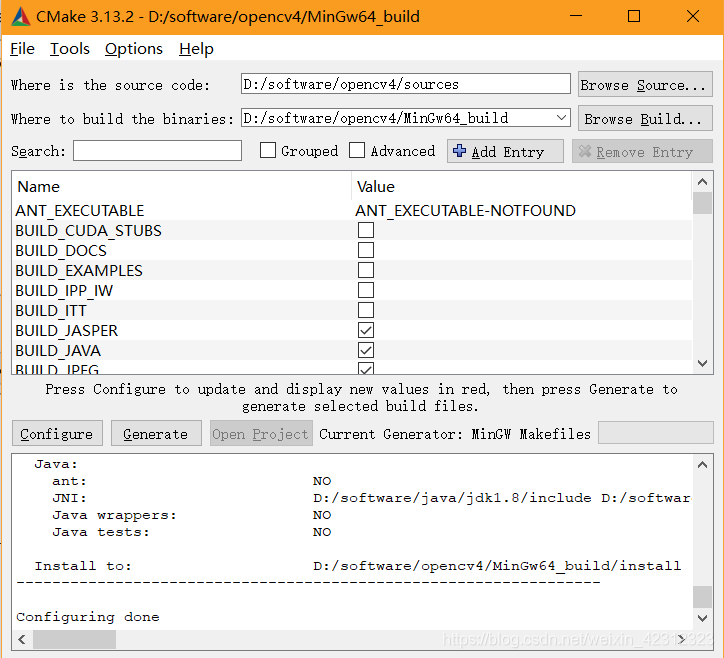This screenshot has width=724, height=658.
Task: Select the BUILD_DOCS entry name
Action: (x=61, y=250)
